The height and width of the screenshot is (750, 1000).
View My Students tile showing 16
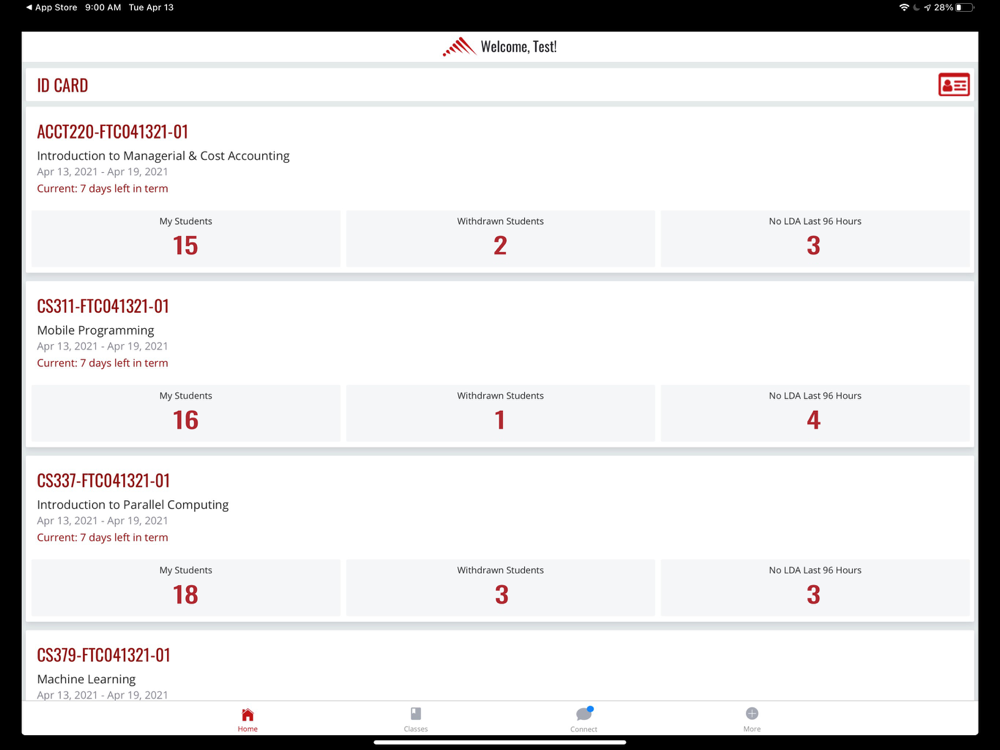186,413
